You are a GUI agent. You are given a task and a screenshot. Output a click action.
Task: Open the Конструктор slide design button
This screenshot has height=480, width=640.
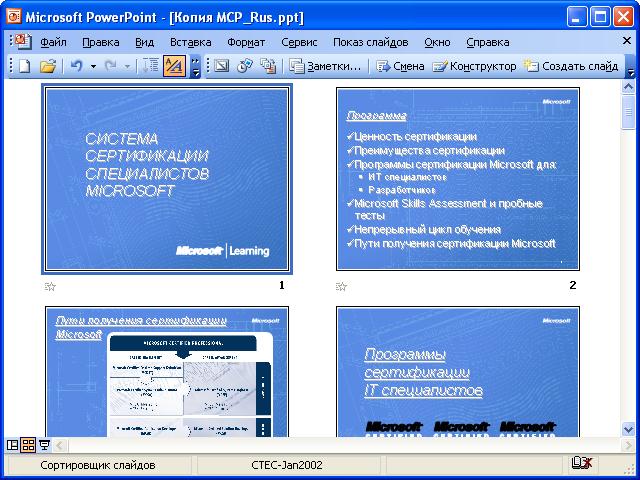click(x=474, y=66)
